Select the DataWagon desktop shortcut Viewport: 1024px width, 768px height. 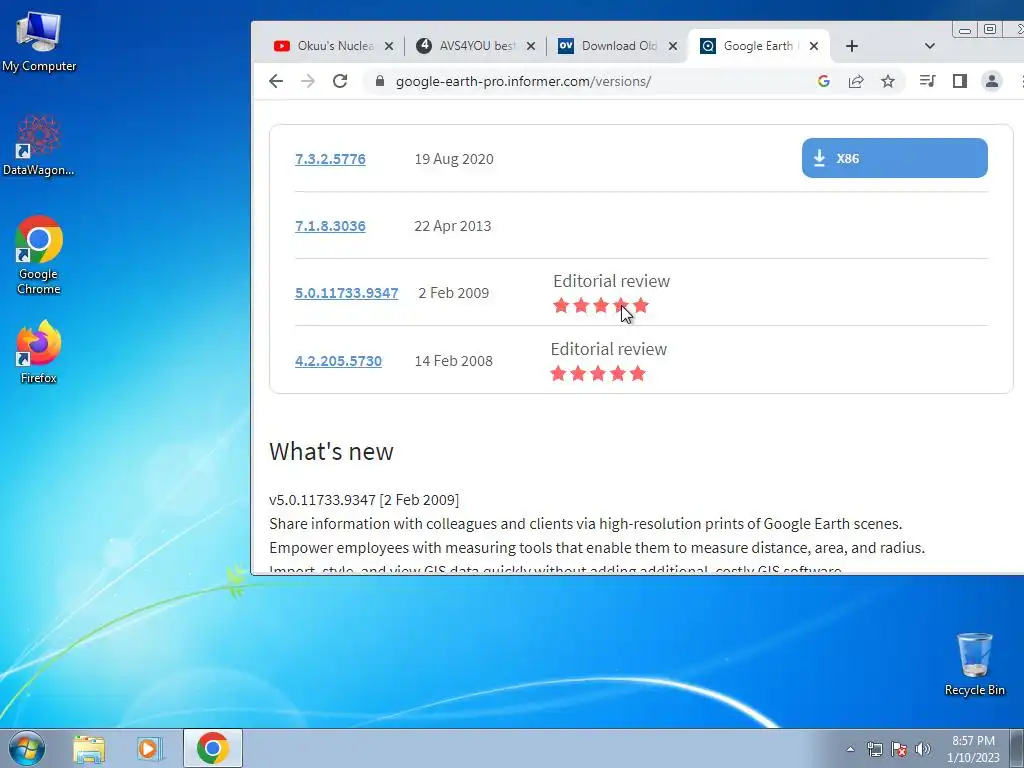(x=39, y=145)
